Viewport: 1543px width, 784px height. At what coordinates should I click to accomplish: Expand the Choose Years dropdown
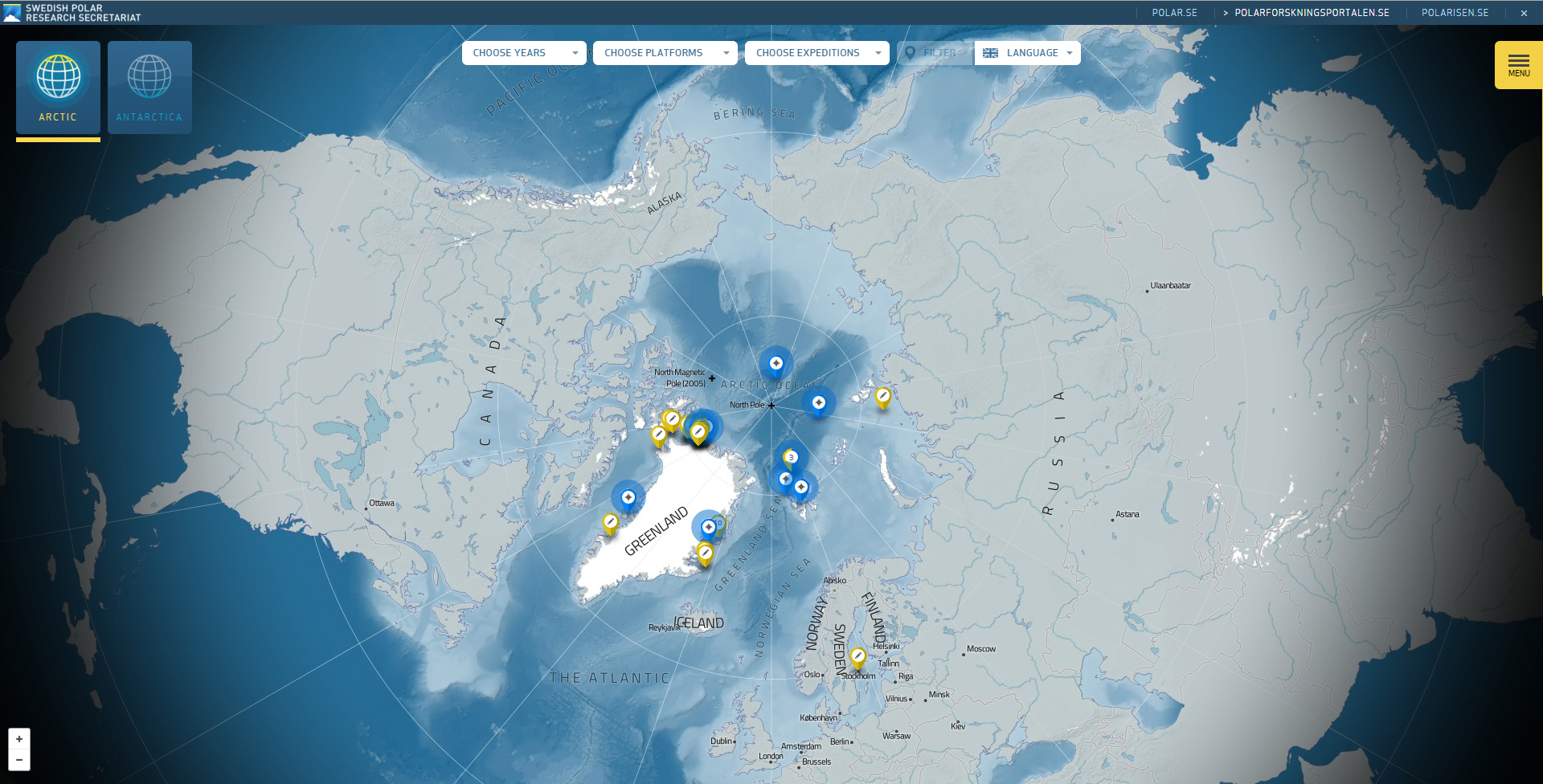coord(524,53)
